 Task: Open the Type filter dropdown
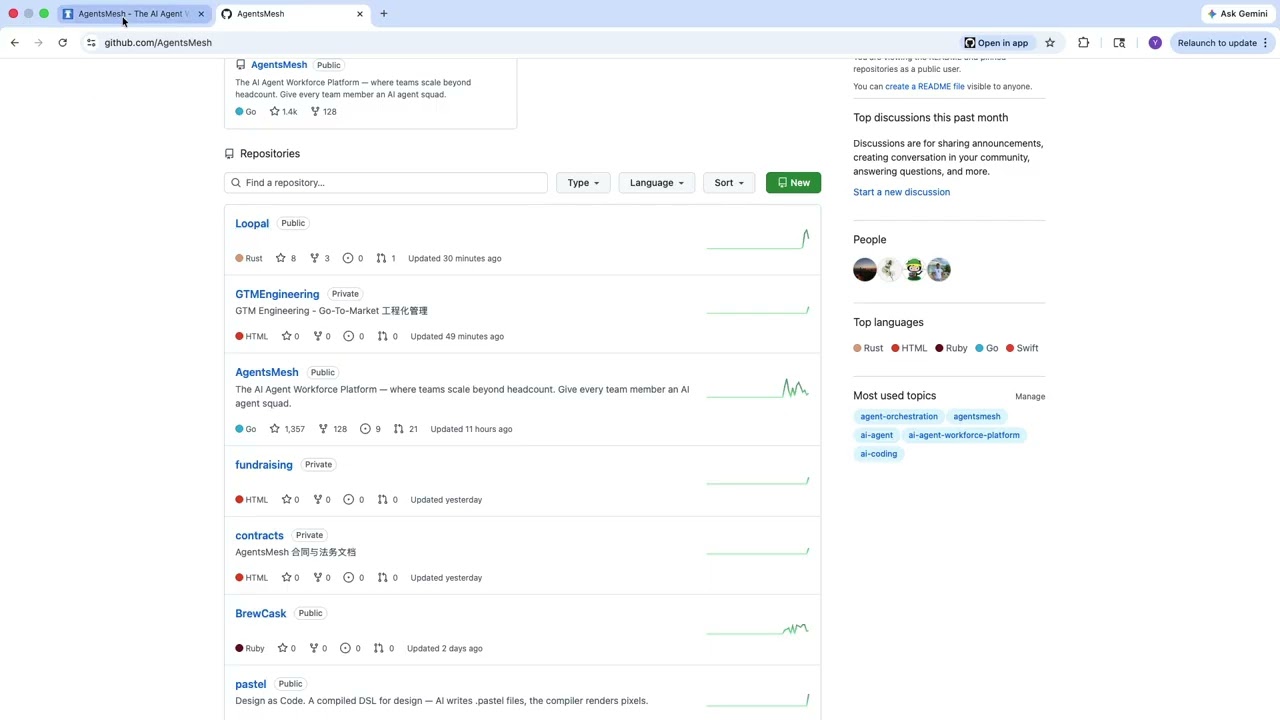[583, 183]
